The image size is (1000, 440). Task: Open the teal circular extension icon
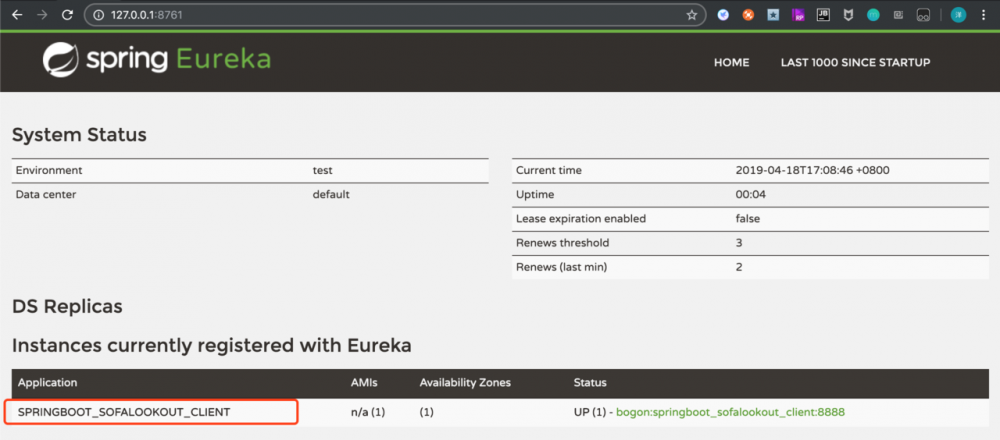coord(873,15)
